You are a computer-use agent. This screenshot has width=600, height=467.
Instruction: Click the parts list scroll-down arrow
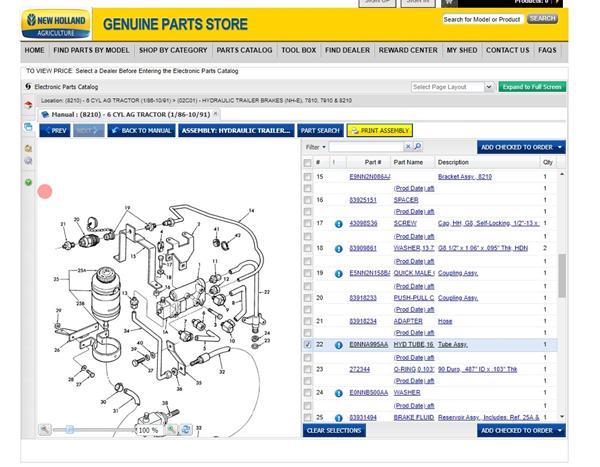[562, 416]
